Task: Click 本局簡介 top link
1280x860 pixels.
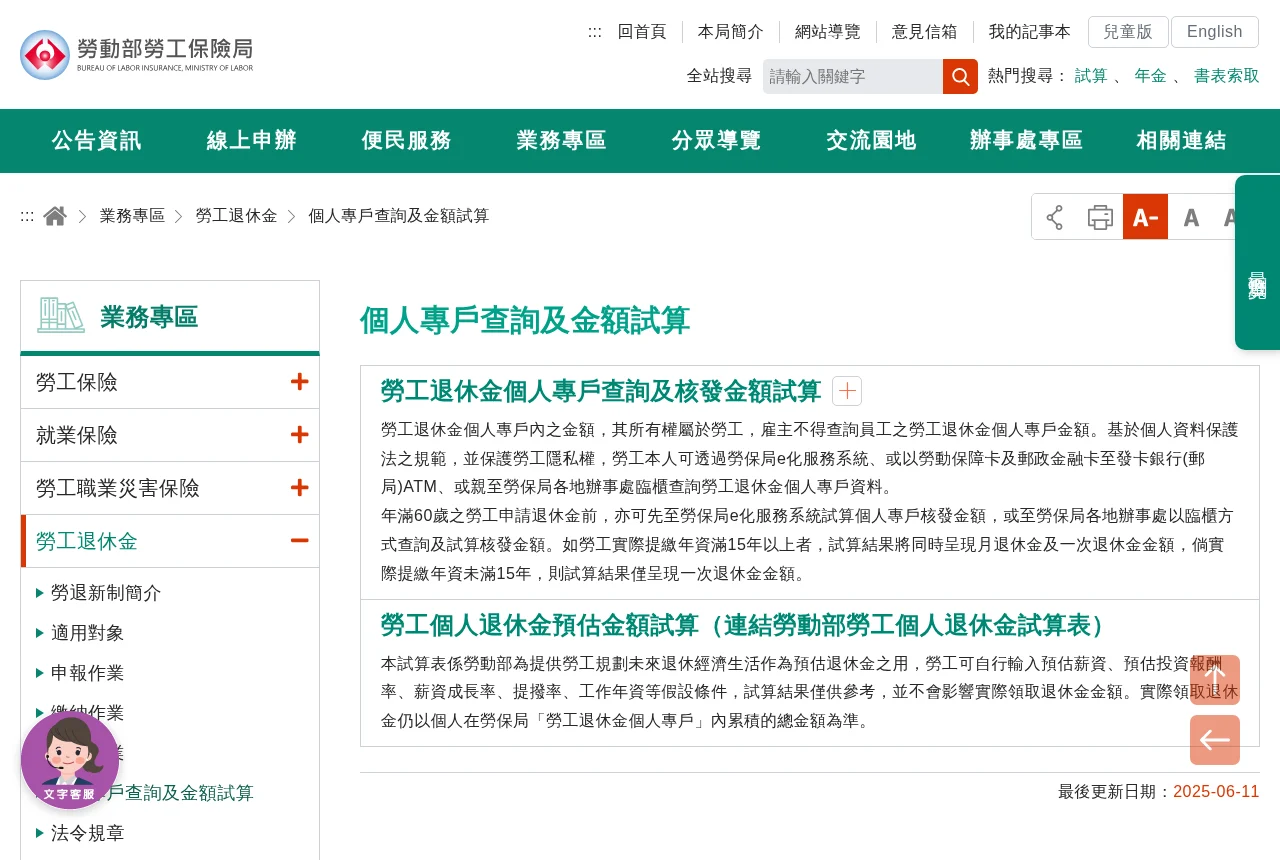Action: [731, 32]
